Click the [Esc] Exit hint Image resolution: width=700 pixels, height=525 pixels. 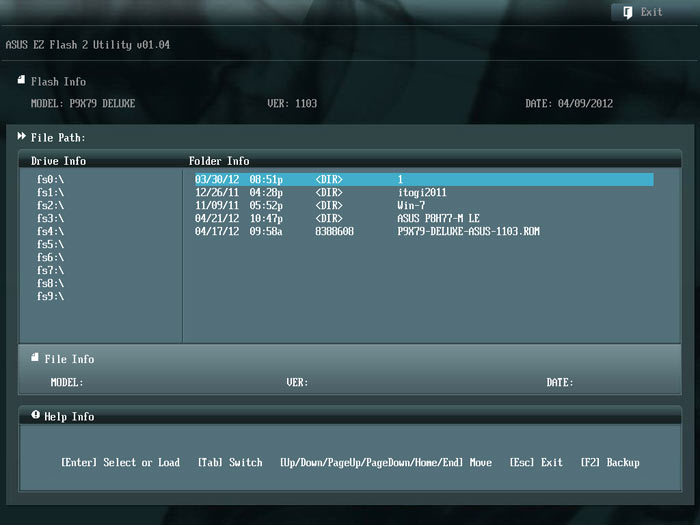(536, 462)
